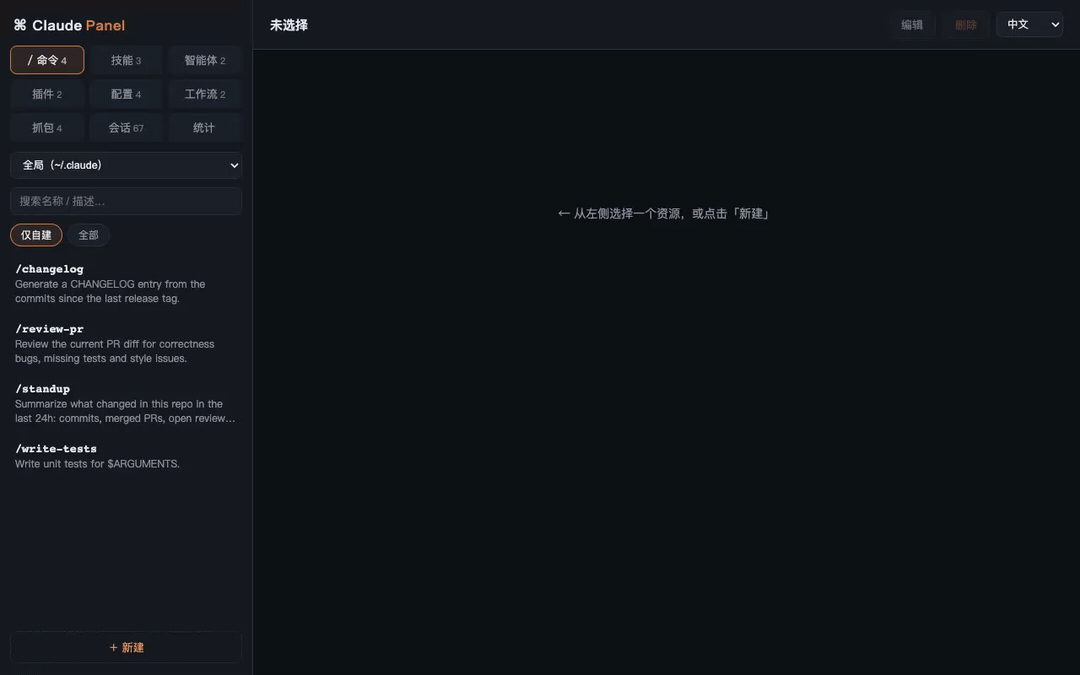The height and width of the screenshot is (675, 1080).
Task: Click the Write unit tests for $ARGUMENTS description
Action: [97, 464]
